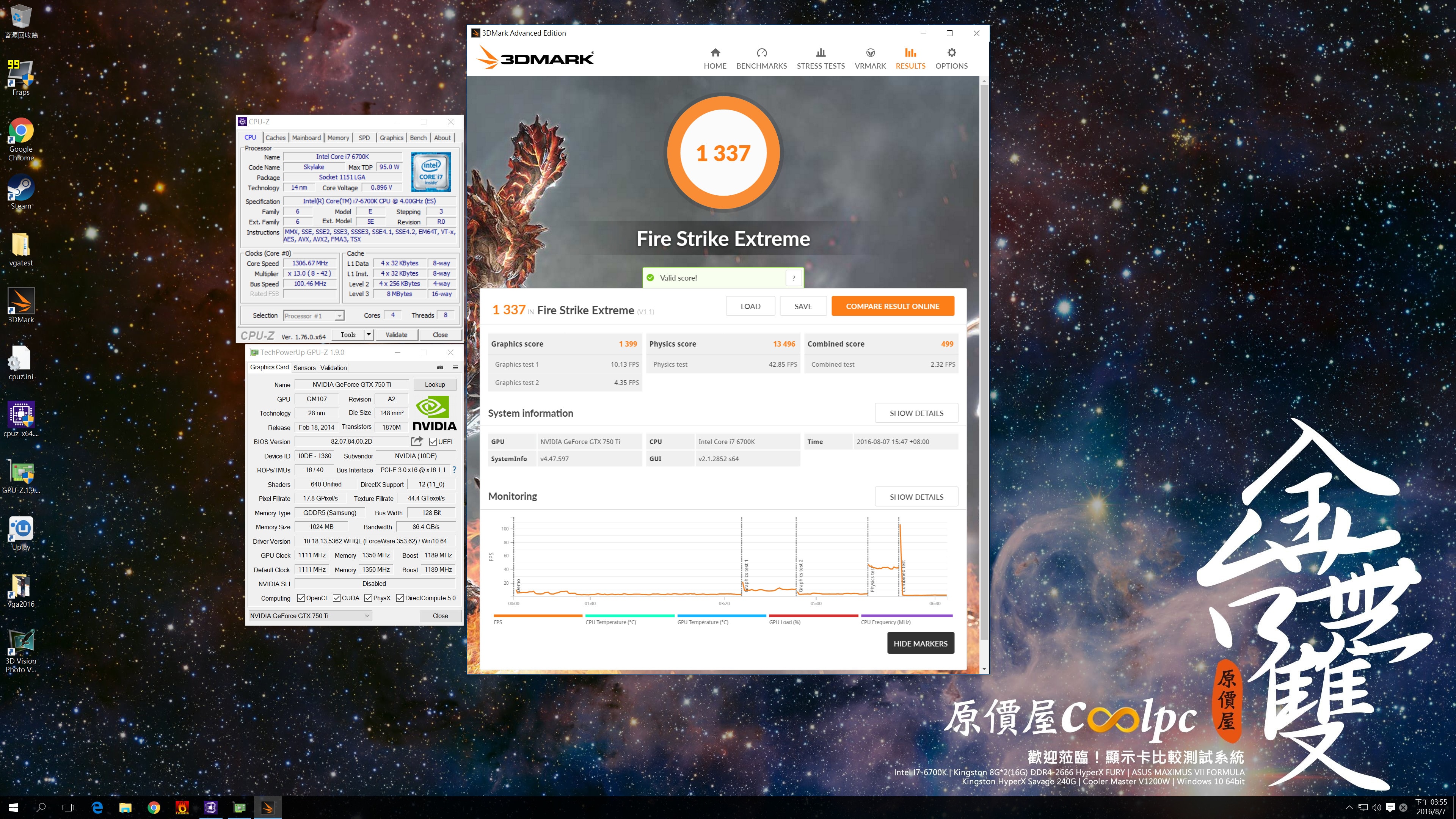Screen dimensions: 1456x819
Task: Go to Benchmarks in 3DMark
Action: click(761, 59)
